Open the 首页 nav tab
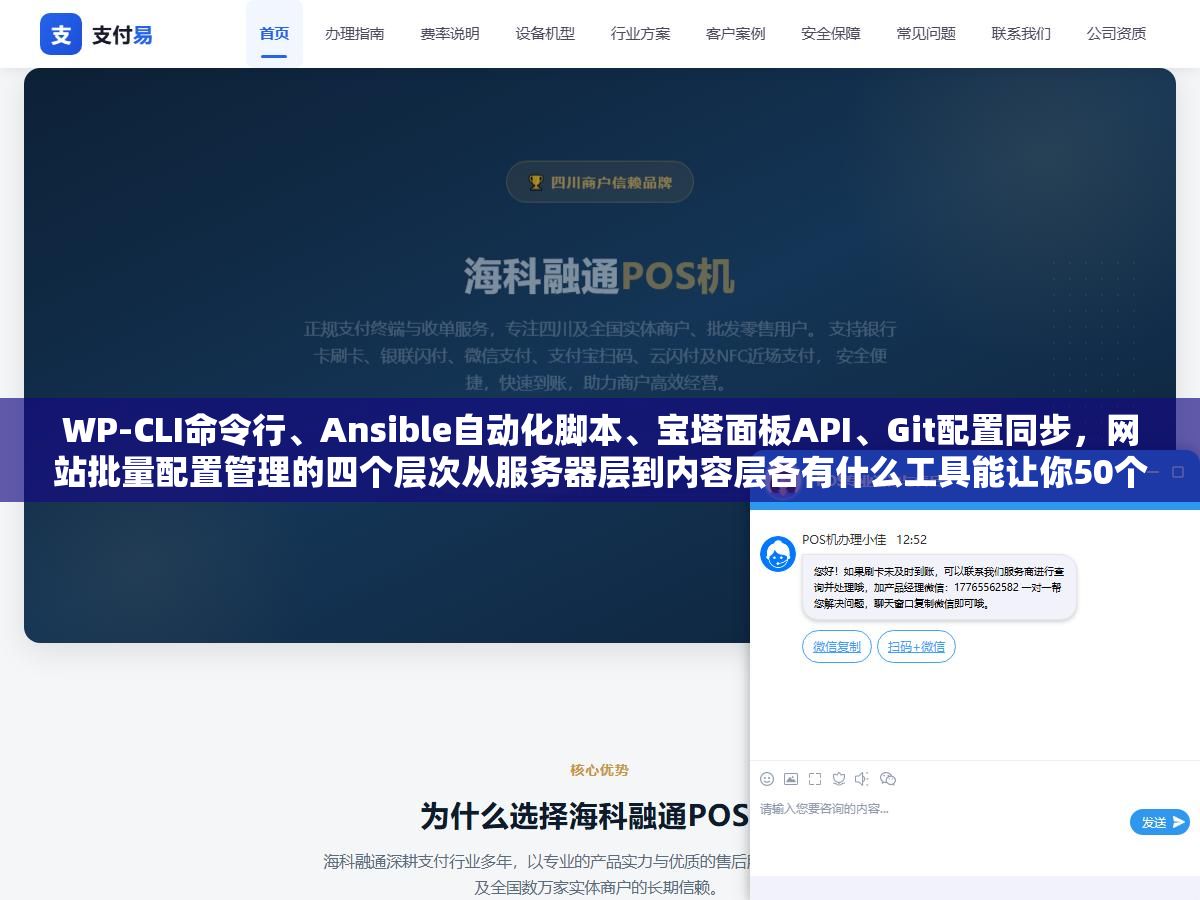This screenshot has height=900, width=1200. point(274,33)
